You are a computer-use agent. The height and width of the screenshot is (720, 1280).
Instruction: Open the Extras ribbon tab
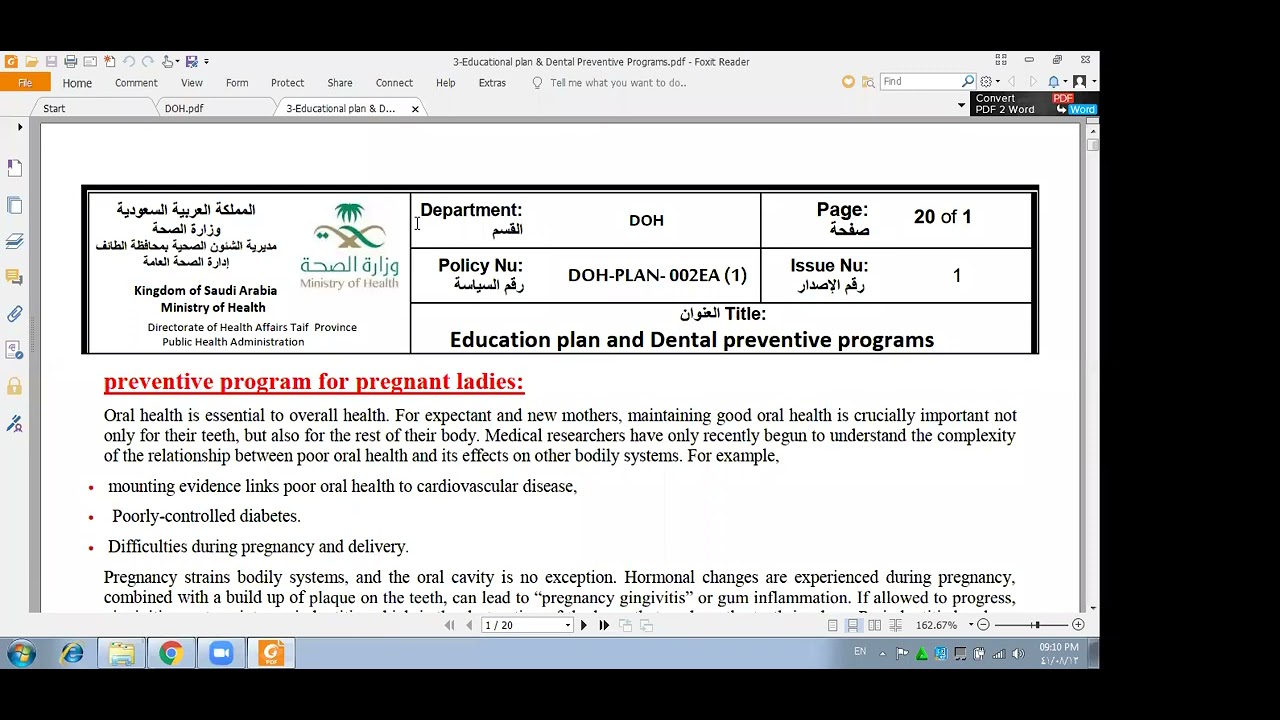pyautogui.click(x=492, y=83)
